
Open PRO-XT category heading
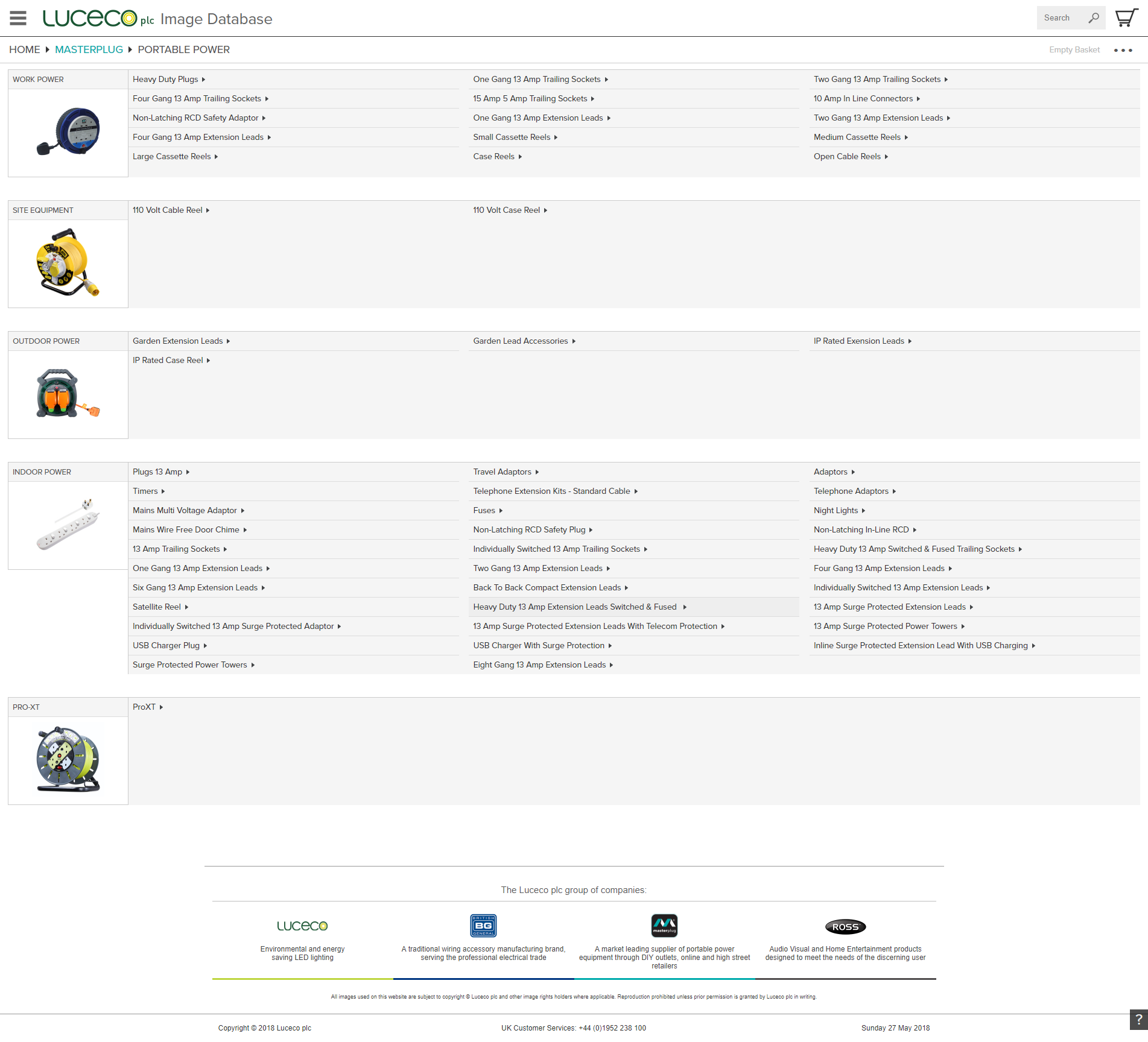tap(26, 707)
